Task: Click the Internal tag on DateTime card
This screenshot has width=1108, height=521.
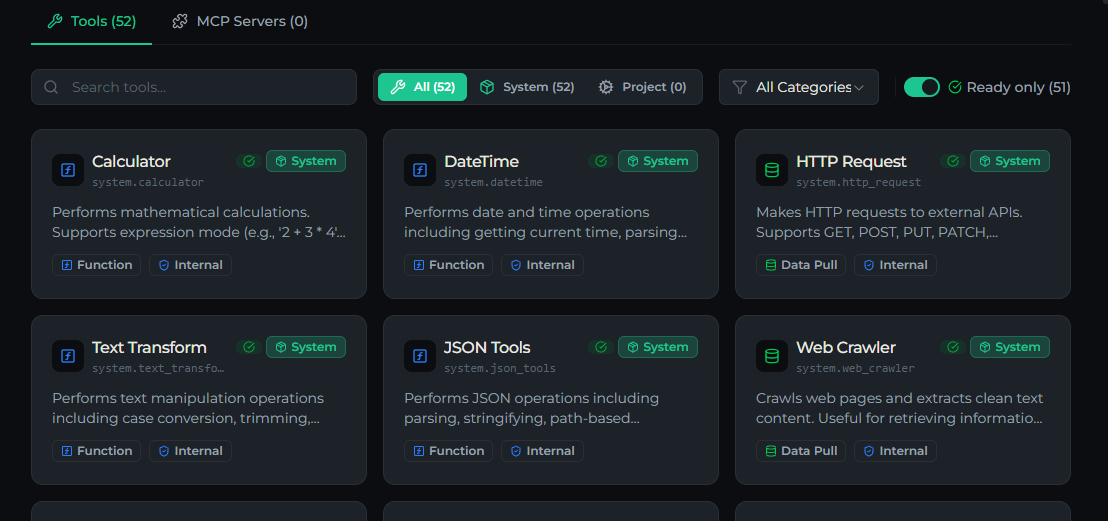Action: click(542, 265)
